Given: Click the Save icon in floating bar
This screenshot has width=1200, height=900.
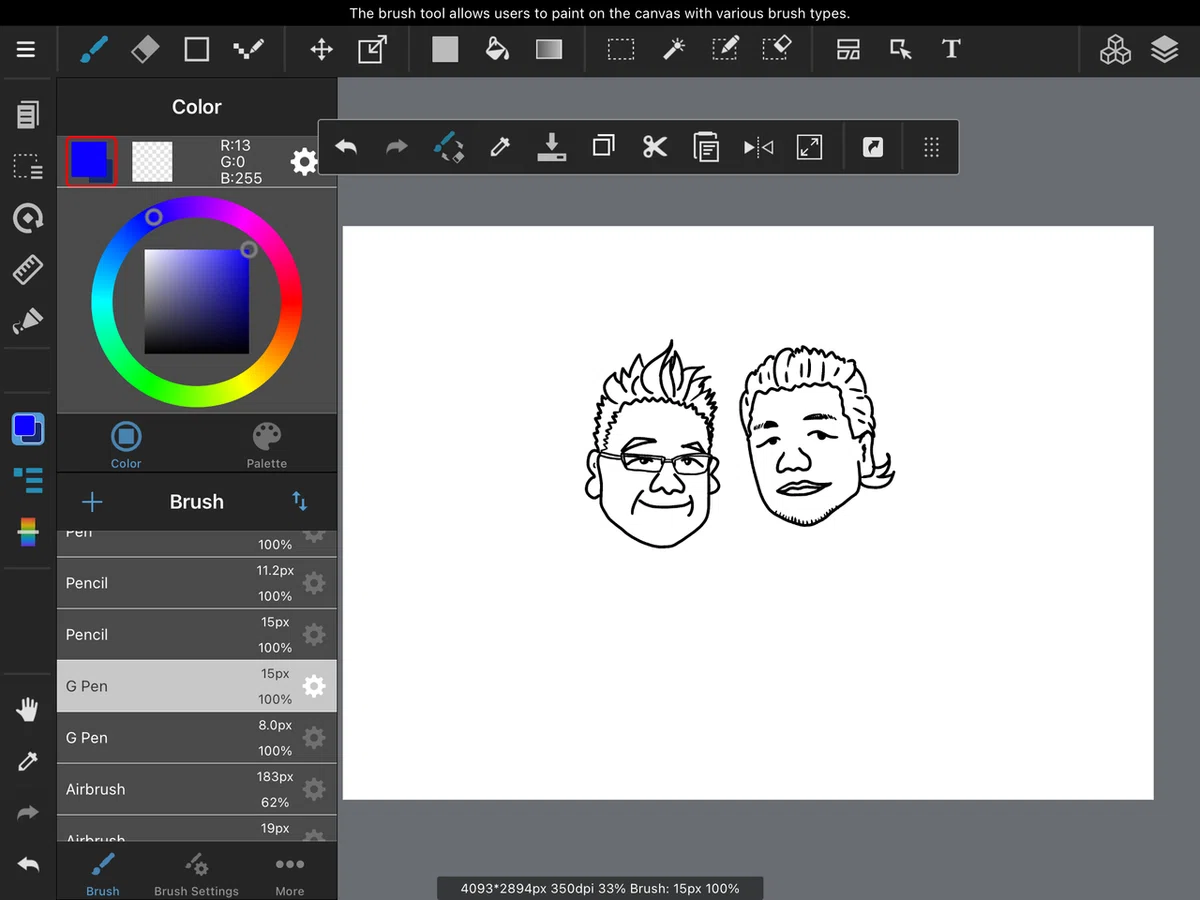Looking at the screenshot, I should click(x=551, y=148).
